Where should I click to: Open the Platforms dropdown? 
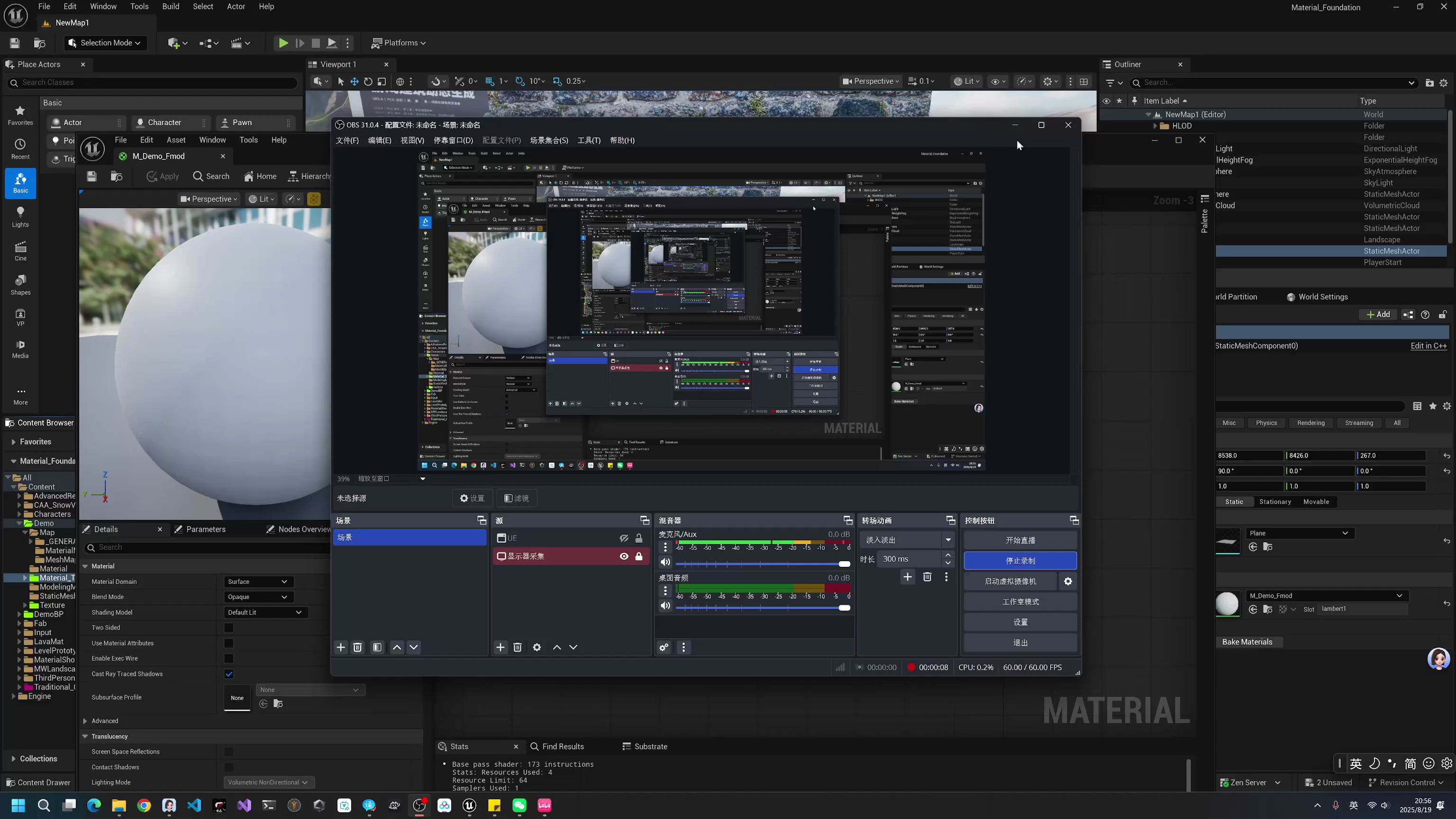(x=399, y=43)
